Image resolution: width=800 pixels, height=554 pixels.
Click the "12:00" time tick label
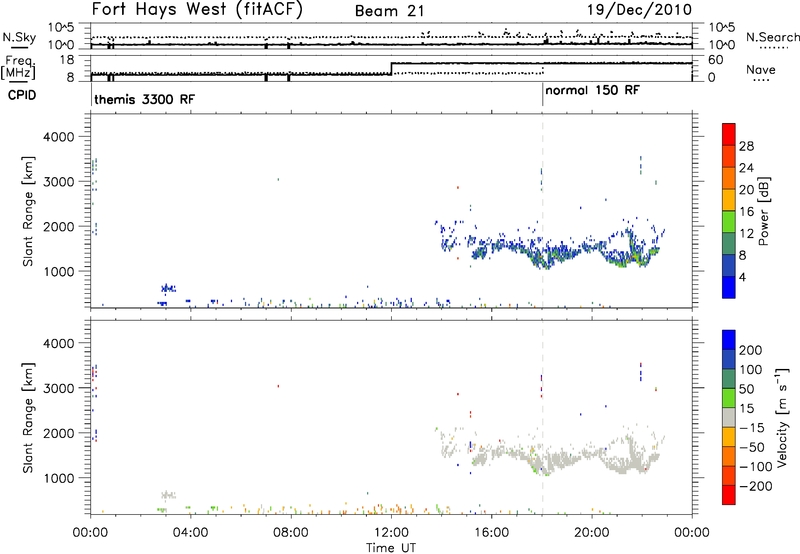click(x=391, y=533)
